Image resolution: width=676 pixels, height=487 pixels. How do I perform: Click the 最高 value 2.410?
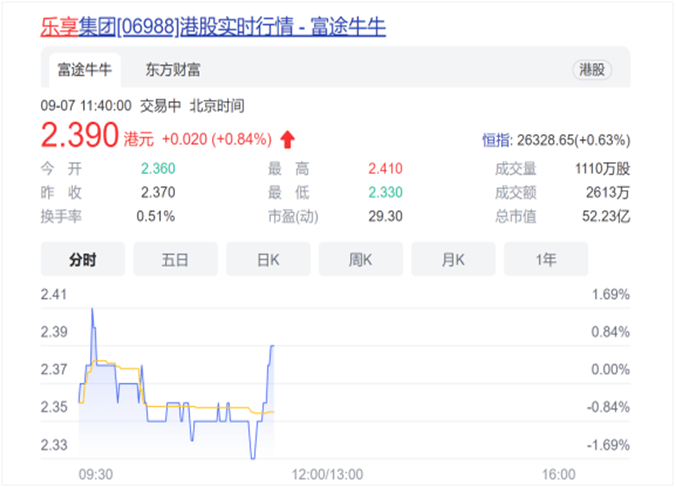pyautogui.click(x=385, y=169)
